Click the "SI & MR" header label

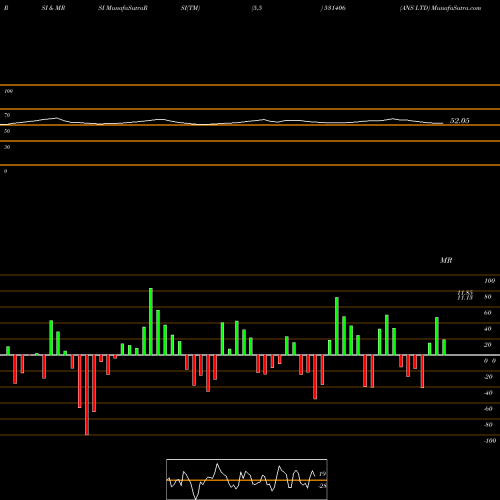pos(53,8)
